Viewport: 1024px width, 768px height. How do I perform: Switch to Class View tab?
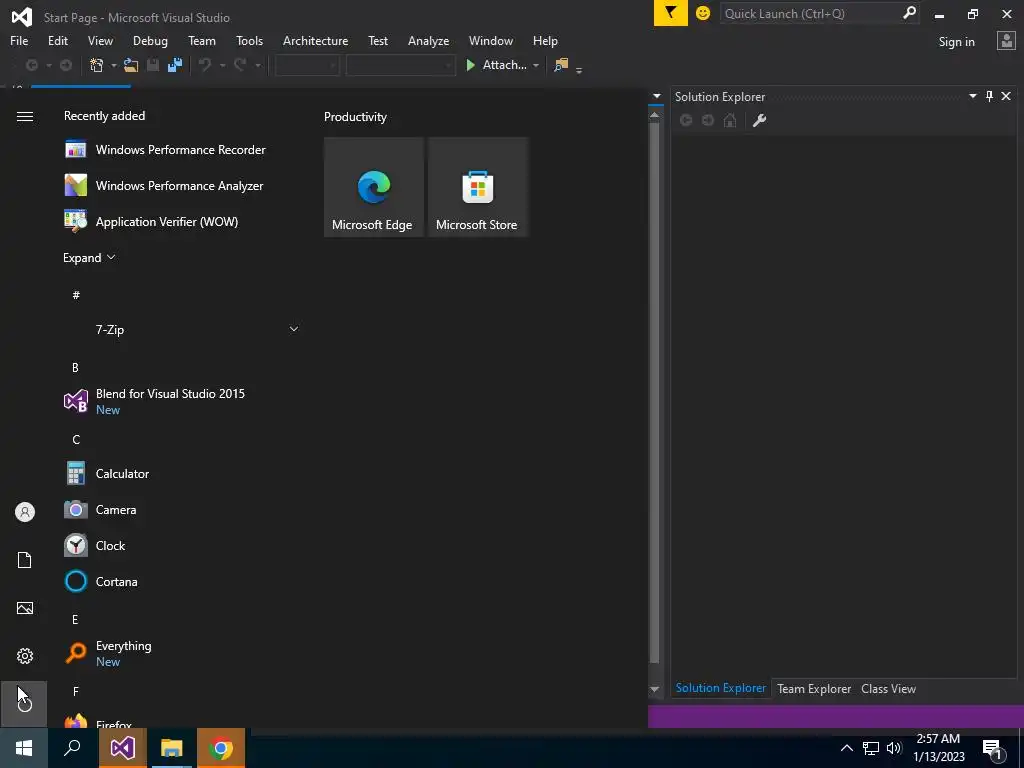888,688
